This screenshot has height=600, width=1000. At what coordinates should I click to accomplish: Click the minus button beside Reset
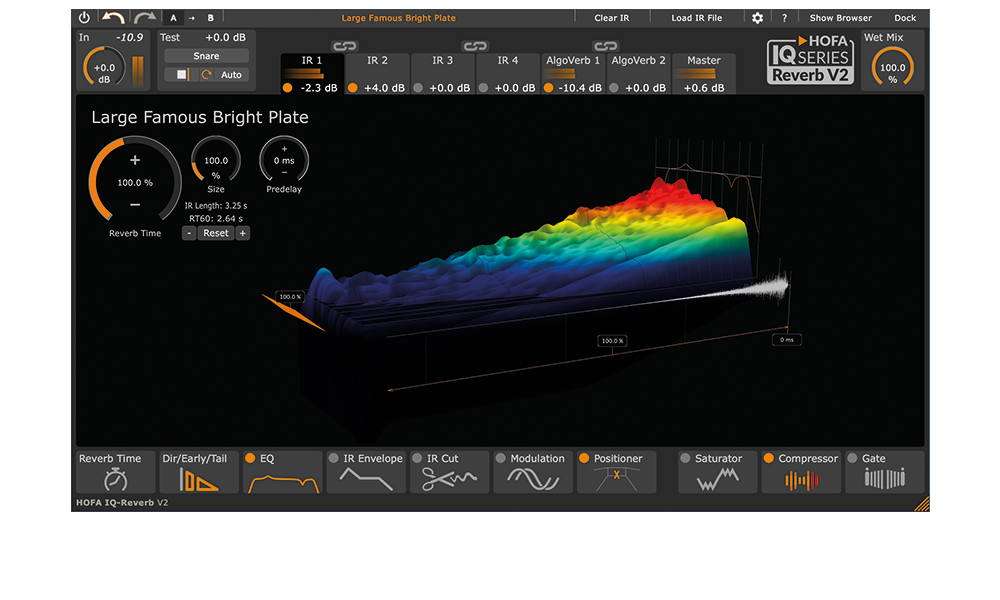pos(189,233)
